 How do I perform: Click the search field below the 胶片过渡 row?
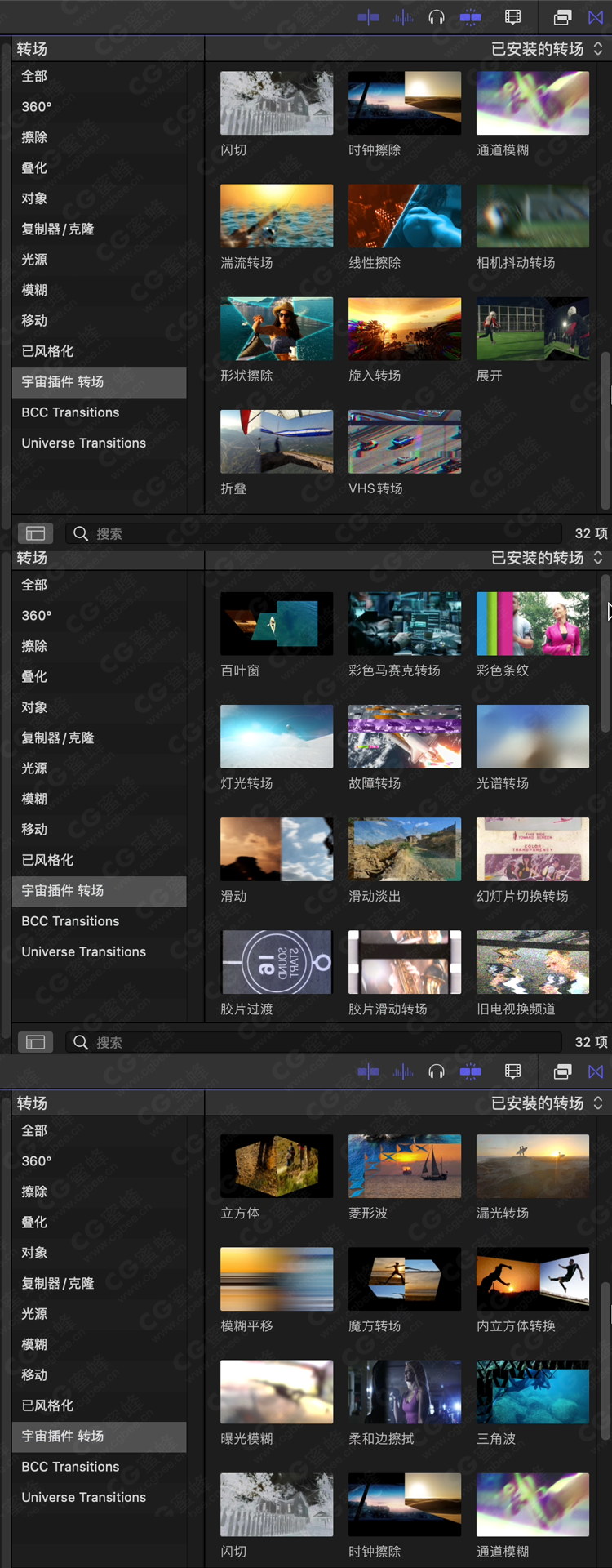tap(313, 1042)
